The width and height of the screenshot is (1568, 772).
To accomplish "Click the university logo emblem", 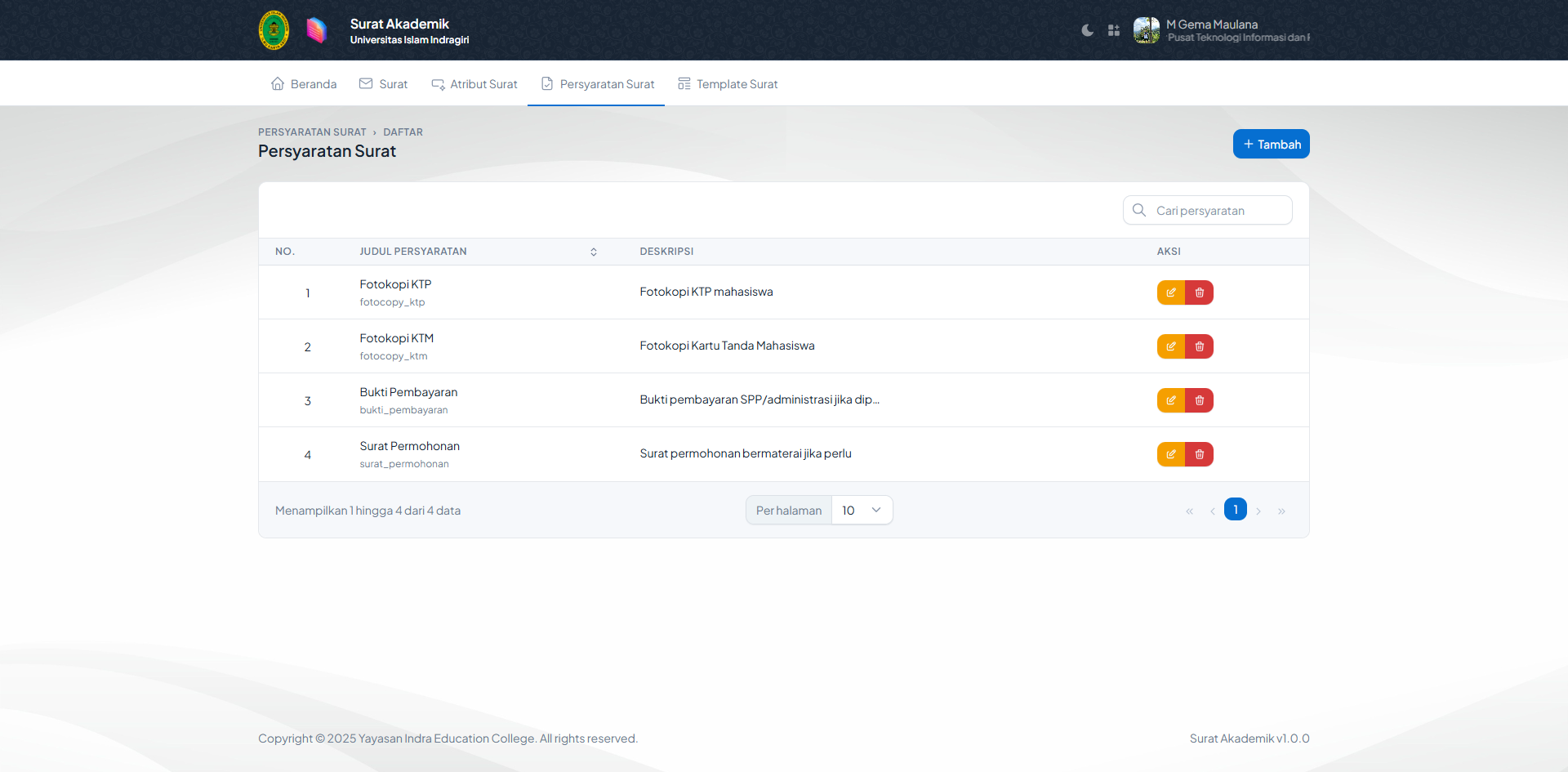I will click(x=274, y=30).
